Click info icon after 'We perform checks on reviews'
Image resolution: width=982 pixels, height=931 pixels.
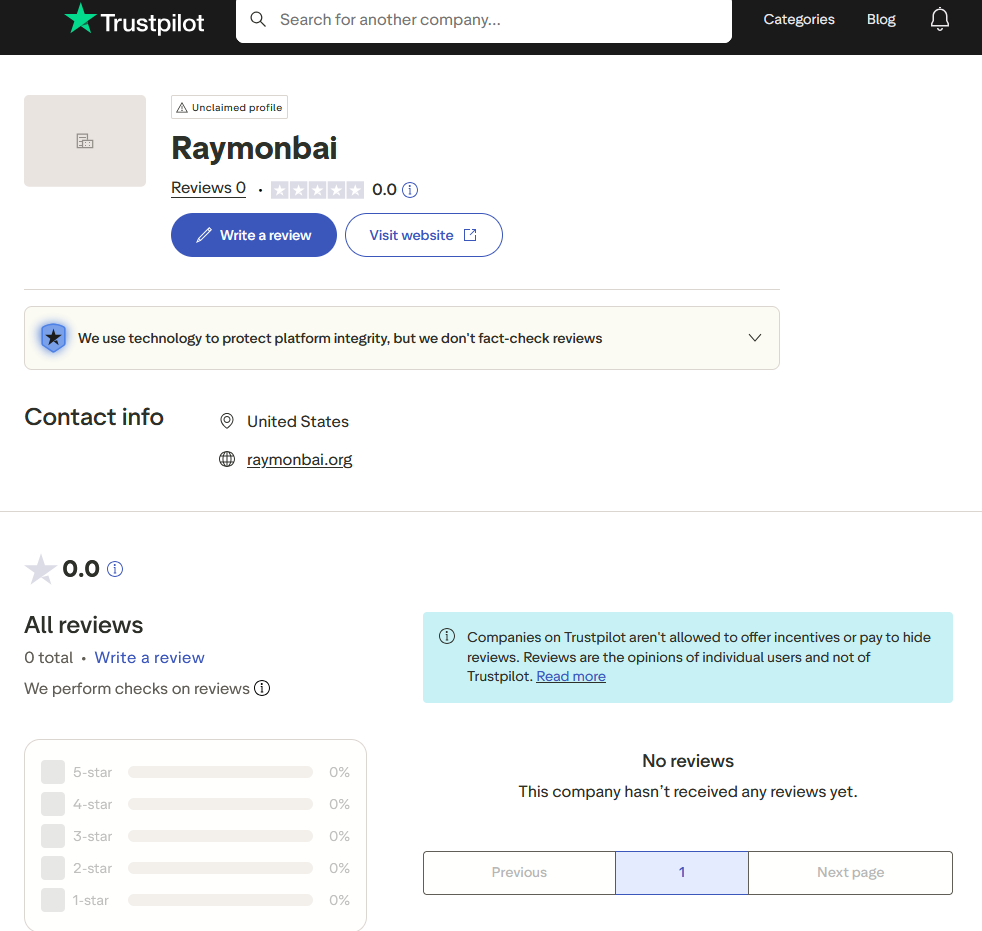(x=262, y=688)
